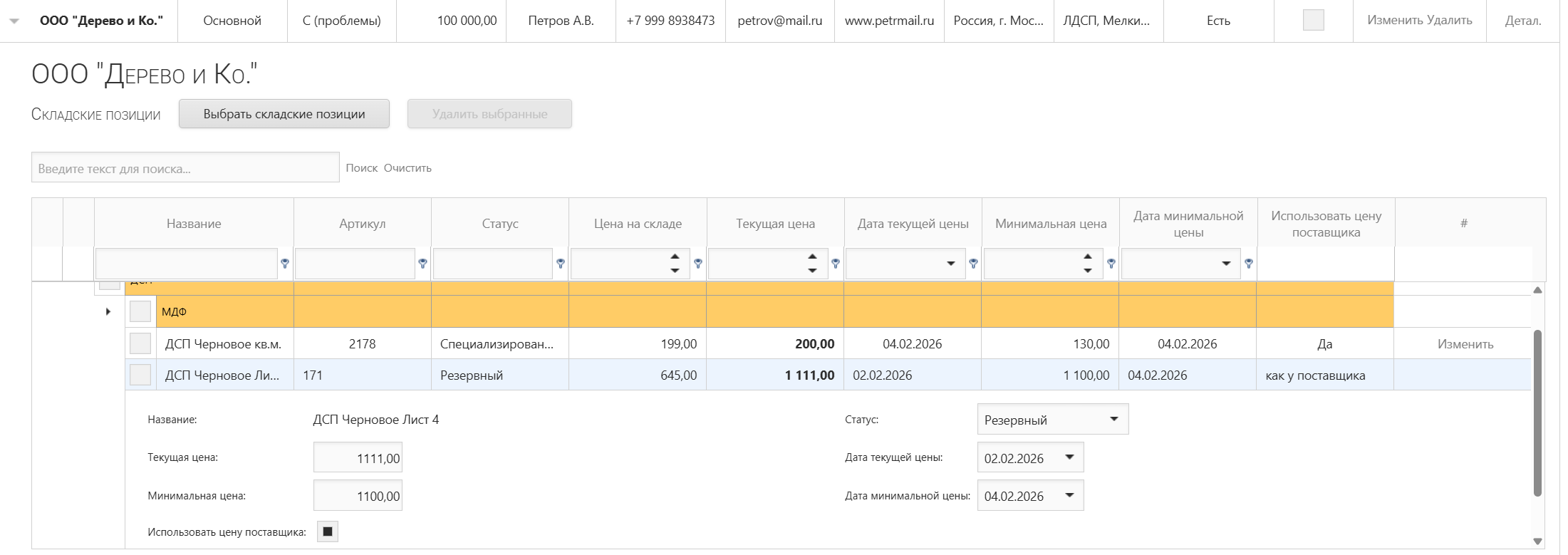Click filter icon for Название column
The height and width of the screenshot is (555, 1568).
[x=285, y=264]
